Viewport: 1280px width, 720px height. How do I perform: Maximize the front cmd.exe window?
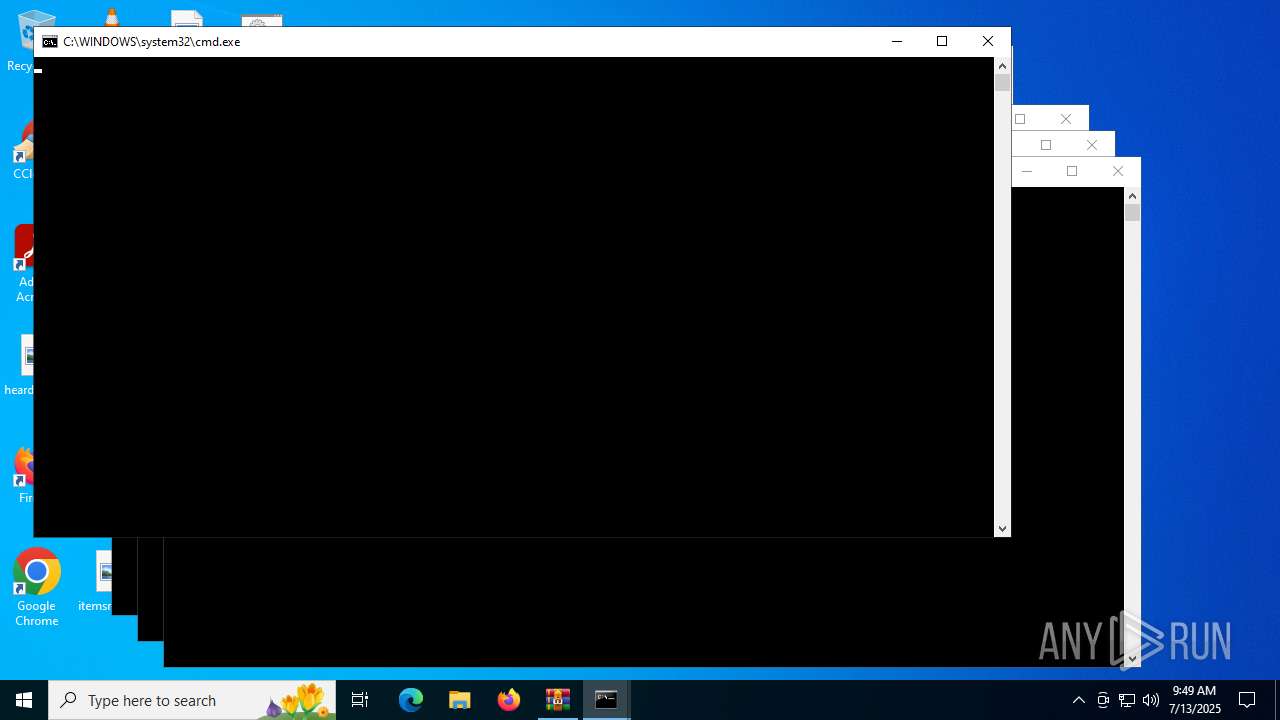click(x=942, y=41)
